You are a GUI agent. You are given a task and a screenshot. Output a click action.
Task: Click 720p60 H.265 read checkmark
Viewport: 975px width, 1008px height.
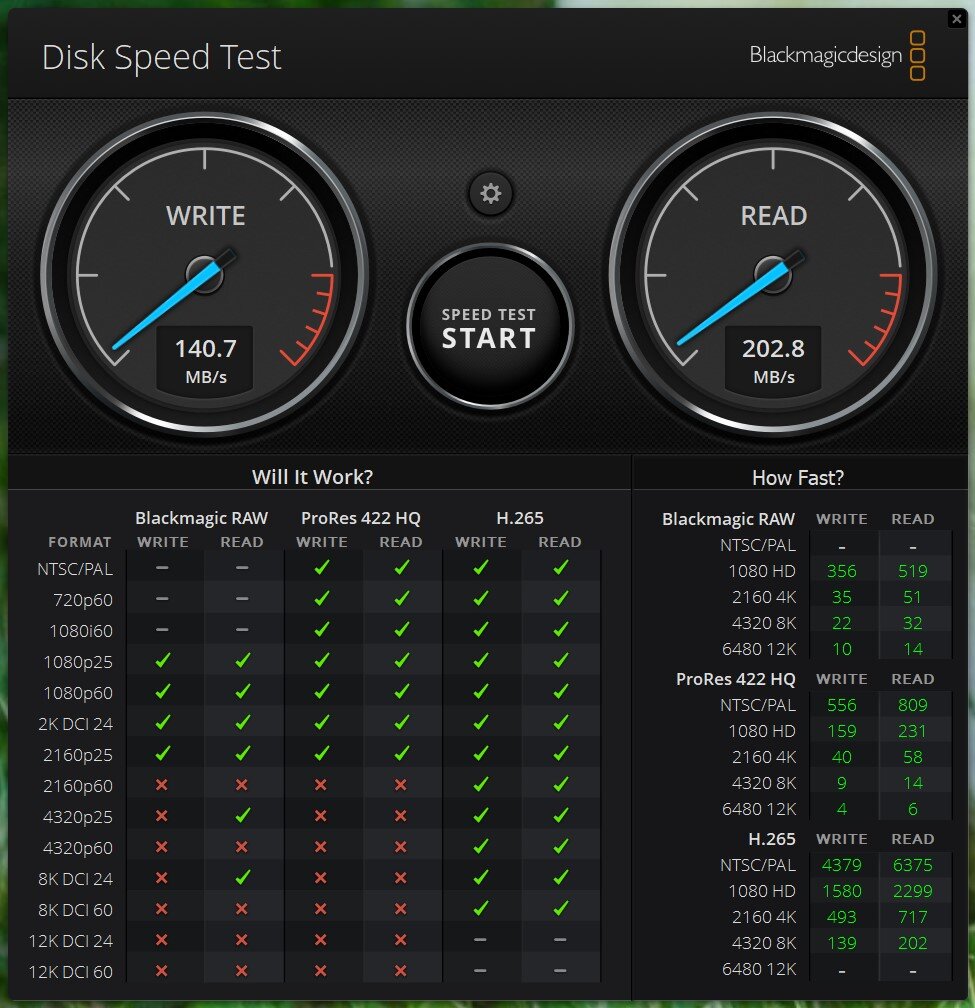(x=560, y=598)
